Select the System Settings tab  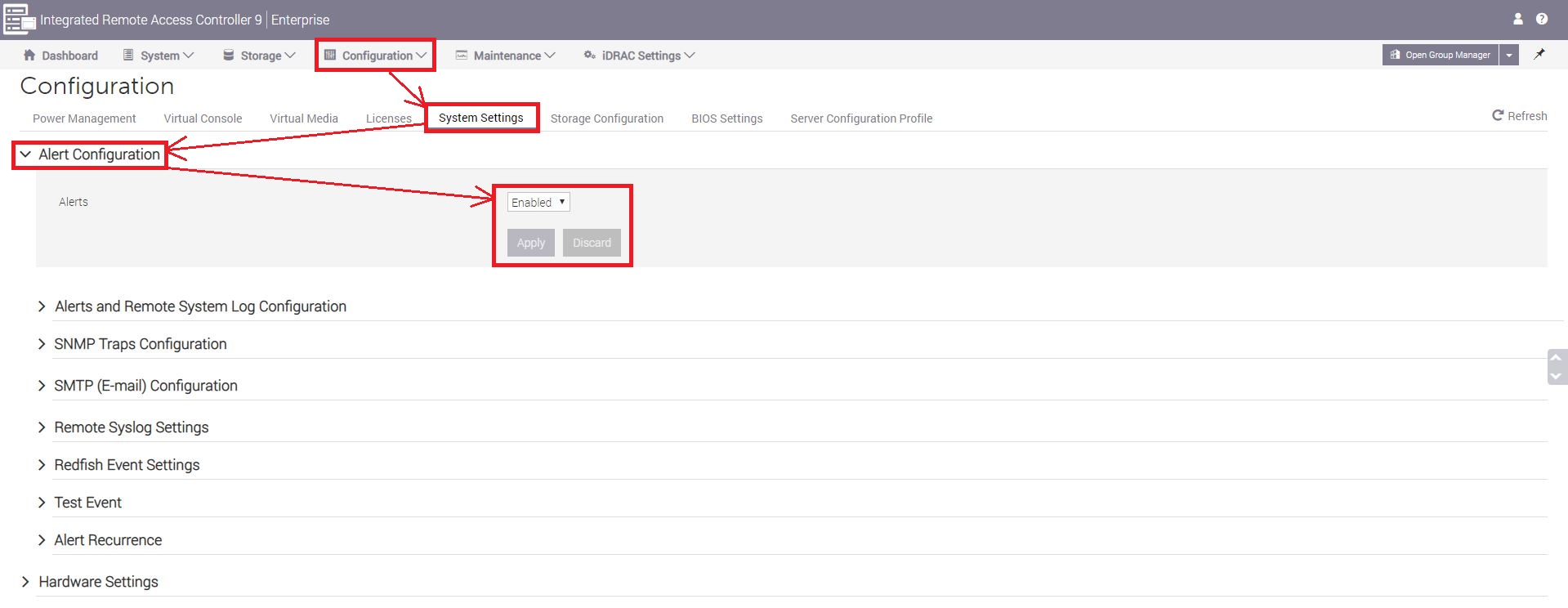pos(480,118)
